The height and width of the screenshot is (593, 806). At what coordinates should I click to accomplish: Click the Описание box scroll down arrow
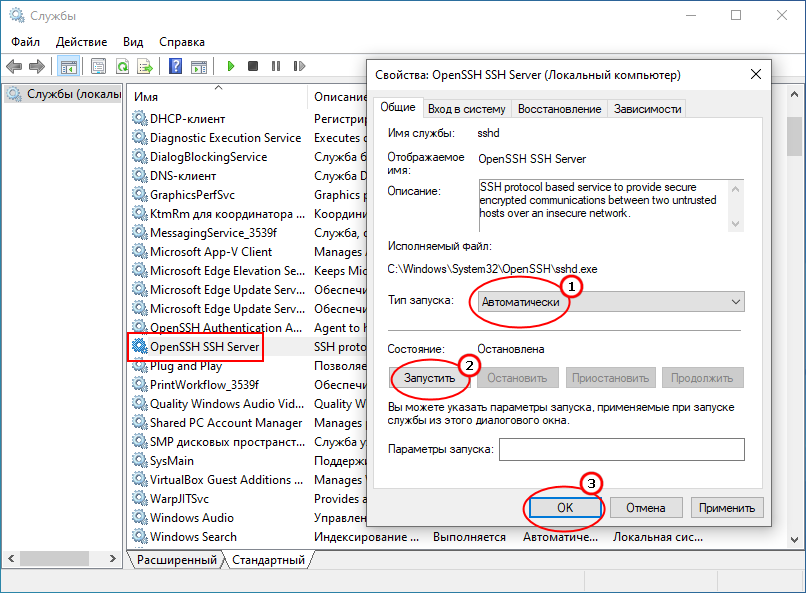point(736,224)
